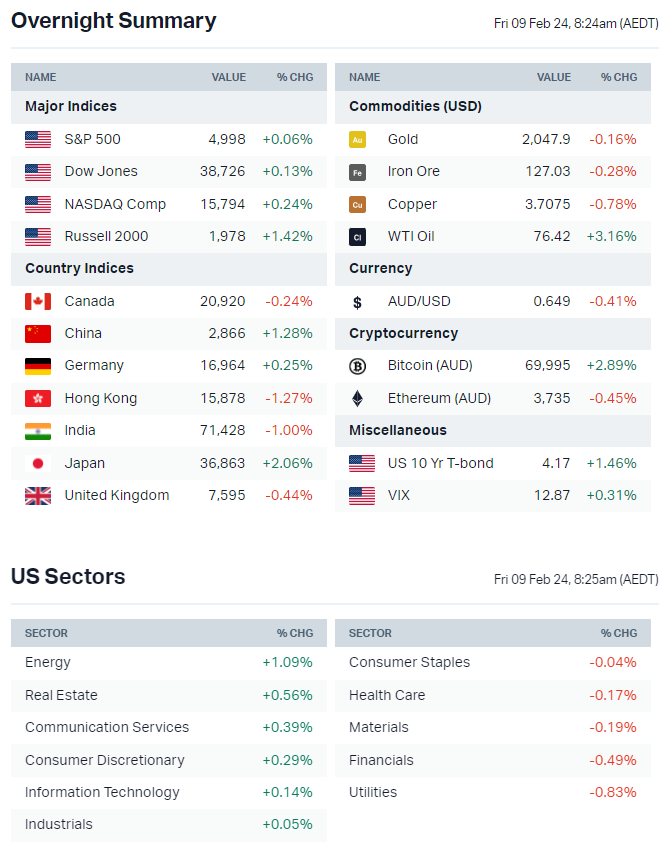Click the Gold commodity icon
This screenshot has width=670, height=843.
(x=358, y=140)
